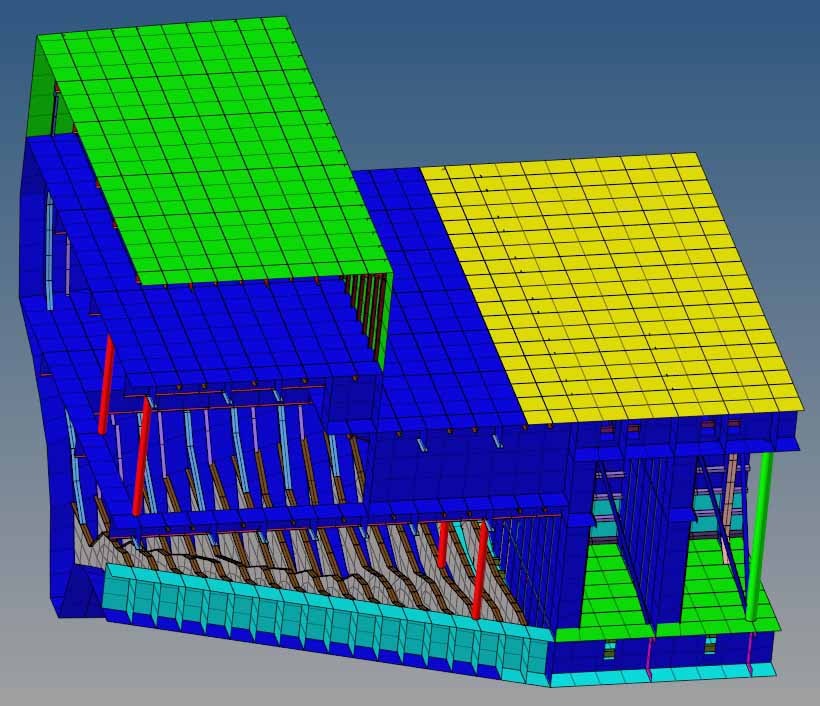Pick the leftmost red pillar
The image size is (820, 706).
click(x=105, y=385)
